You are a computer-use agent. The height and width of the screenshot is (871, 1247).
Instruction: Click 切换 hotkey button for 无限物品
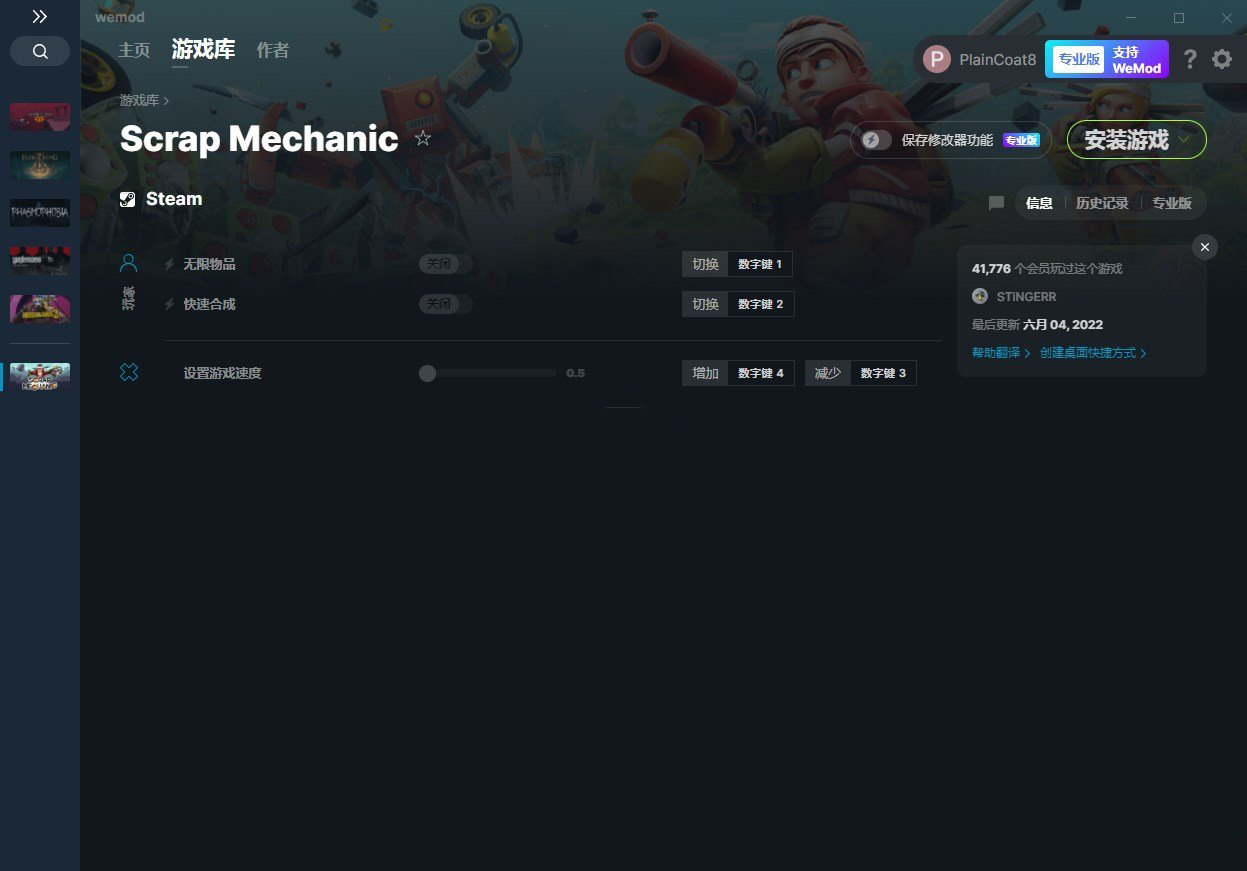click(x=705, y=264)
